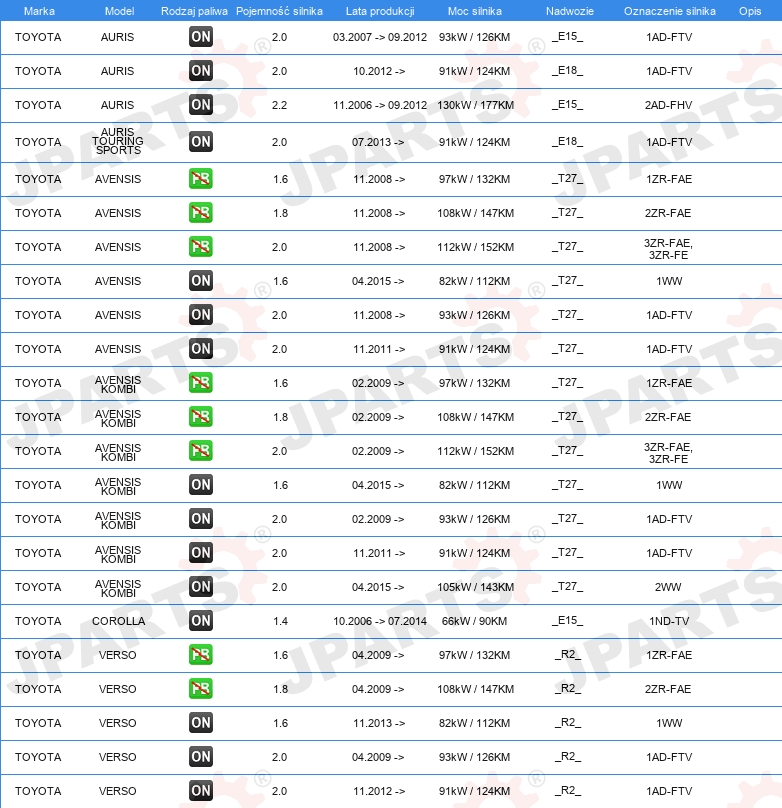Click the 1WW engine code in Avensis Kombi row
The width and height of the screenshot is (782, 808).
coord(669,485)
